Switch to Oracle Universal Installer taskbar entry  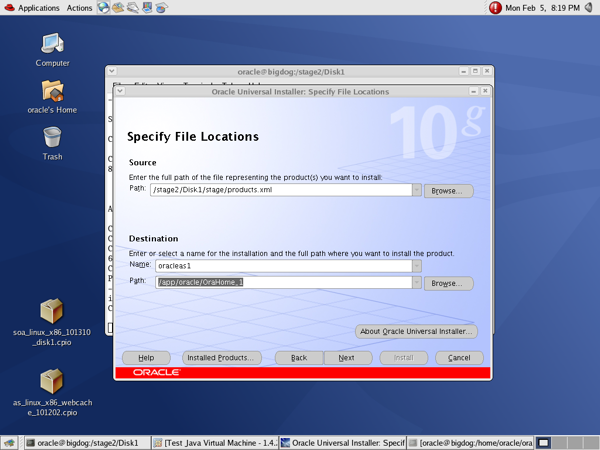[x=342, y=443]
